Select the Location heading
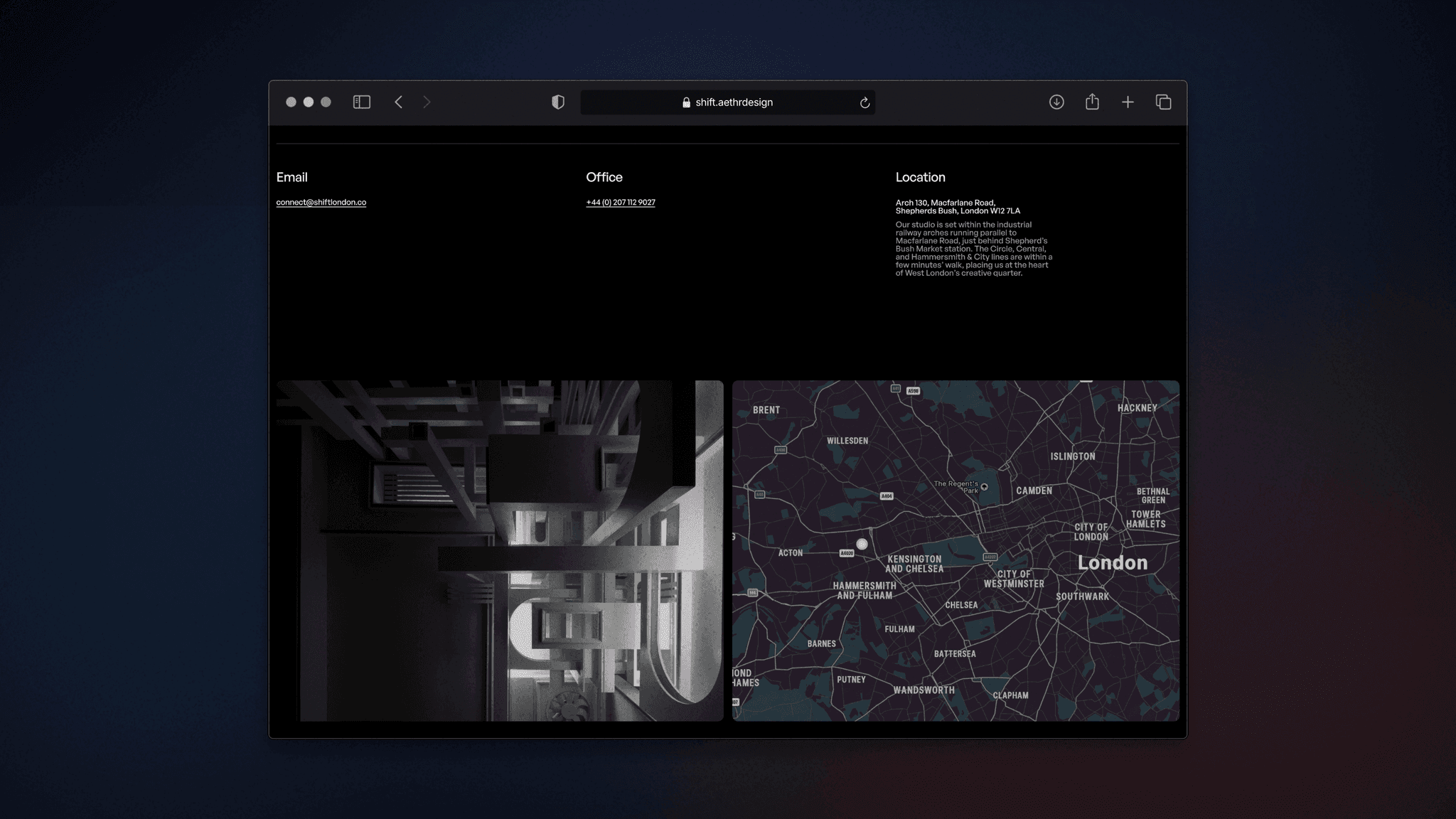Image resolution: width=1456 pixels, height=819 pixels. tap(921, 177)
